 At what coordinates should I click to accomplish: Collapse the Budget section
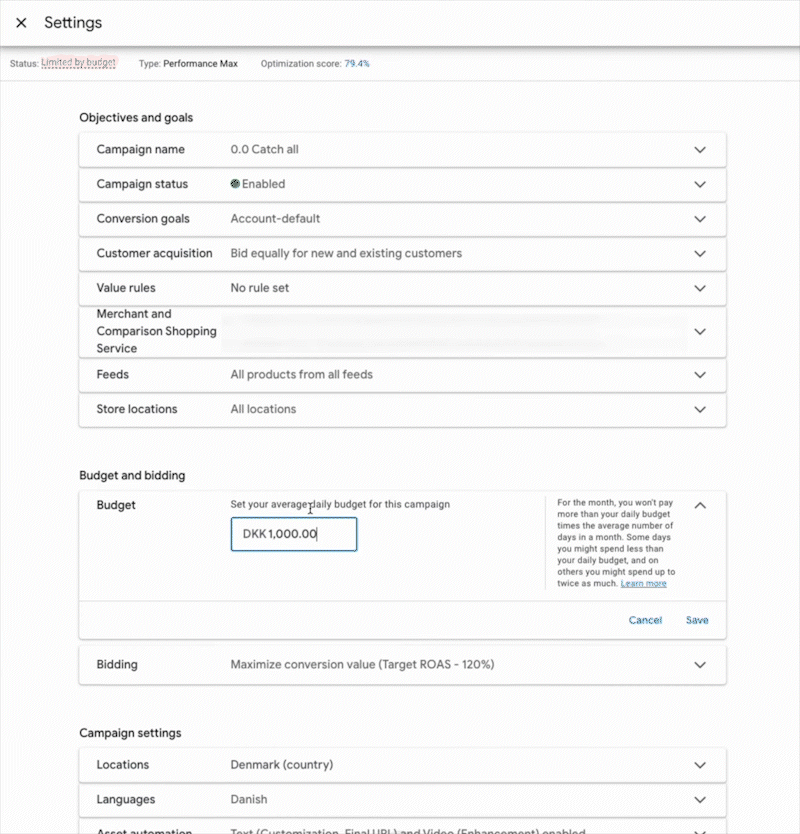(699, 506)
